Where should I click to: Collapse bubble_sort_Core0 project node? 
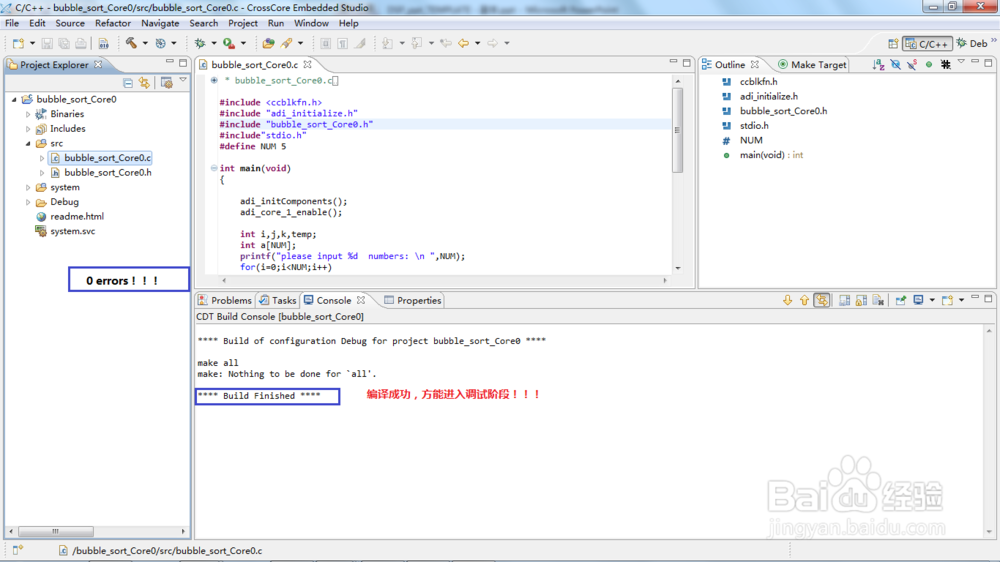[x=14, y=100]
